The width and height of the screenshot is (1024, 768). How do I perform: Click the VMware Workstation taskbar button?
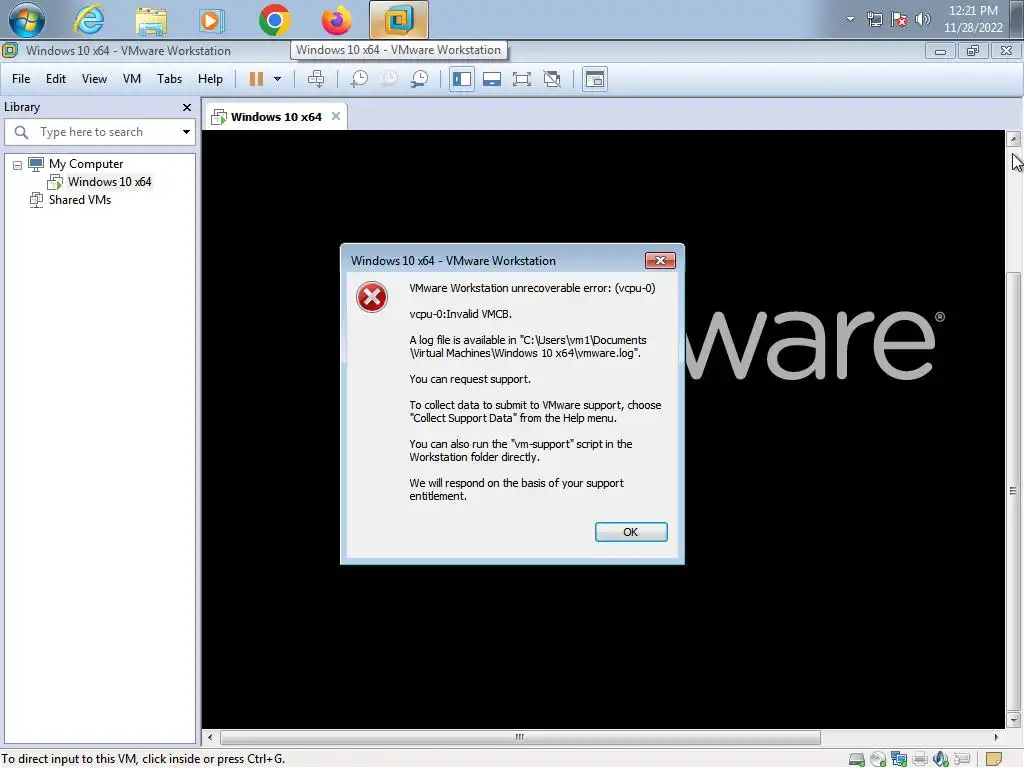click(399, 20)
